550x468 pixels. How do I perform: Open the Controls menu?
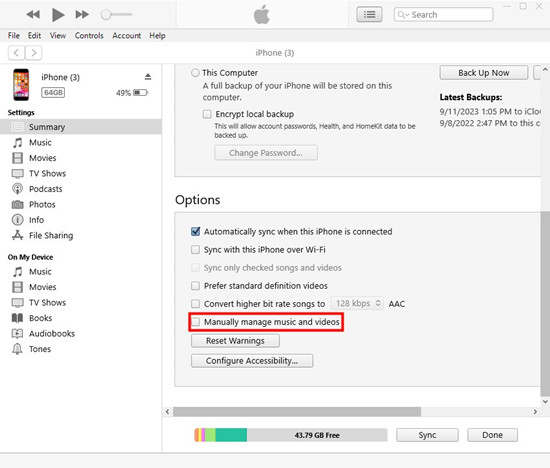click(89, 35)
